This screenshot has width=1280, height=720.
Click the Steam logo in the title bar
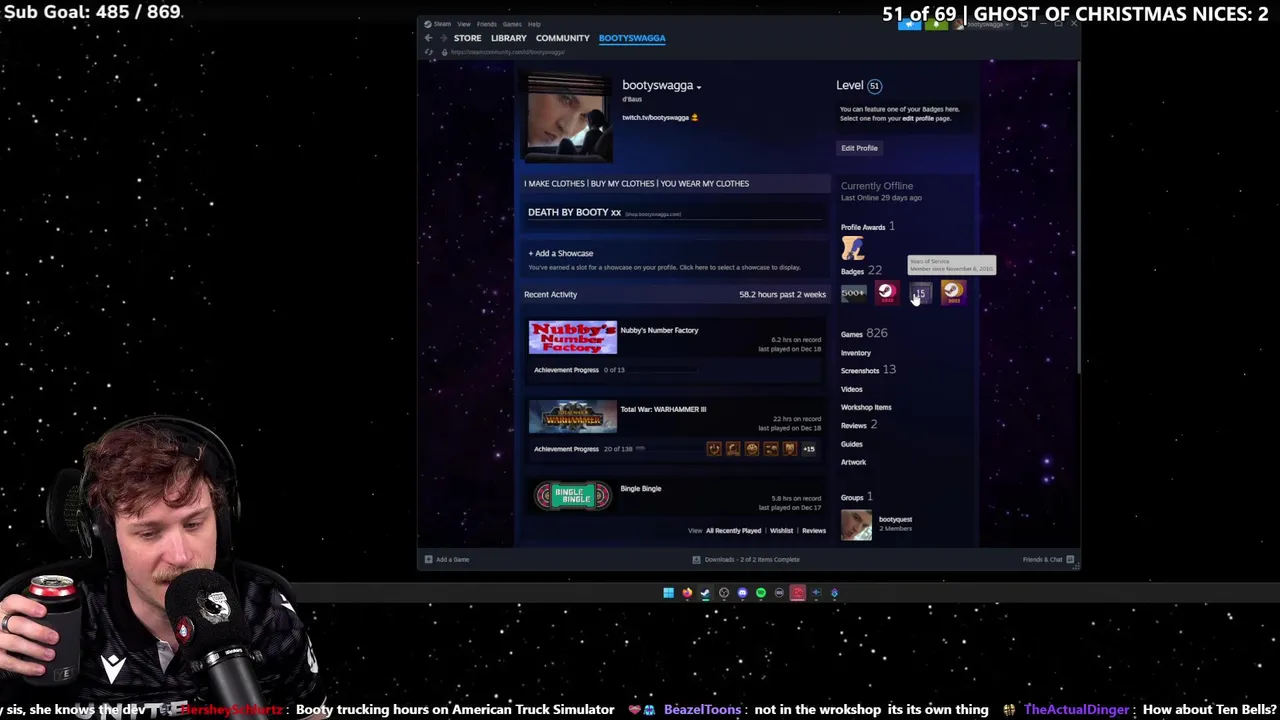tap(428, 24)
